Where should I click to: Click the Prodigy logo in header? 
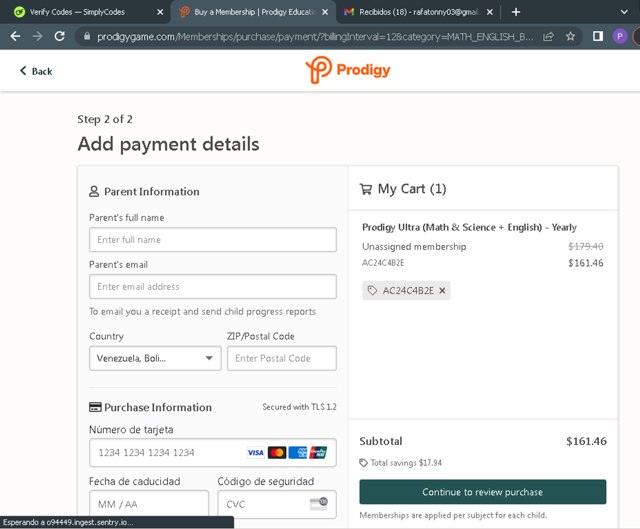(347, 70)
